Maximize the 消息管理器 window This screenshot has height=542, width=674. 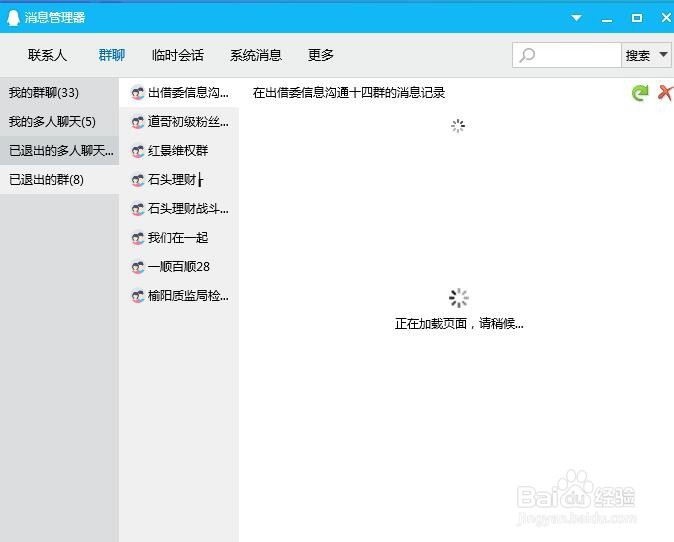pos(637,18)
